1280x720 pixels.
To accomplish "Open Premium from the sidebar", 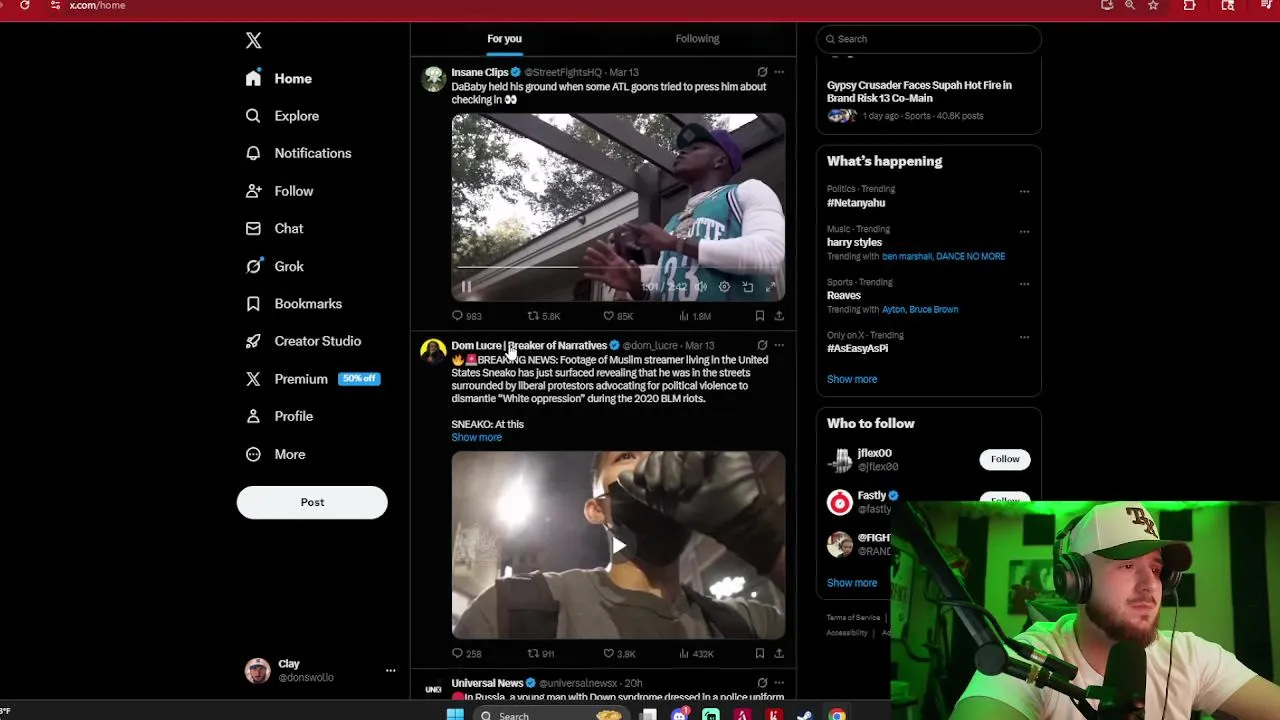I will pyautogui.click(x=312, y=379).
